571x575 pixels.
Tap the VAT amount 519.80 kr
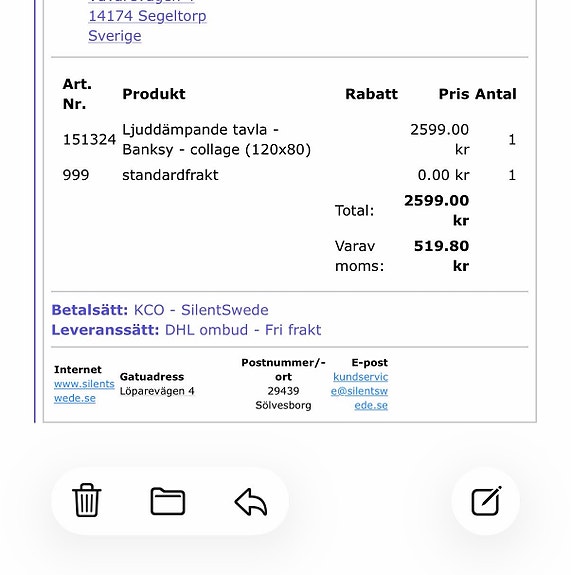[x=442, y=256]
